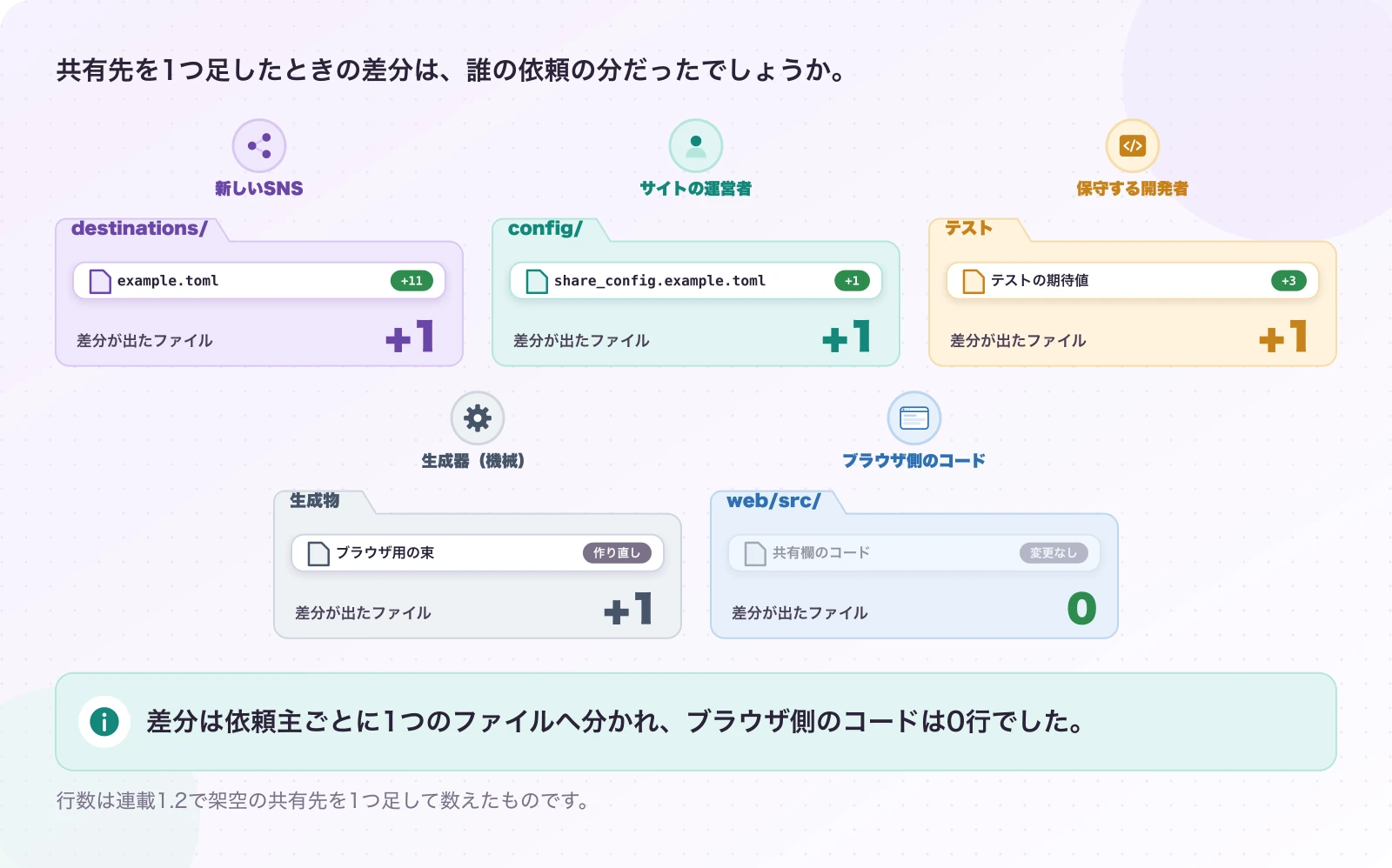
Task: Click the ブラウザ側のコード label
Action: 914,461
